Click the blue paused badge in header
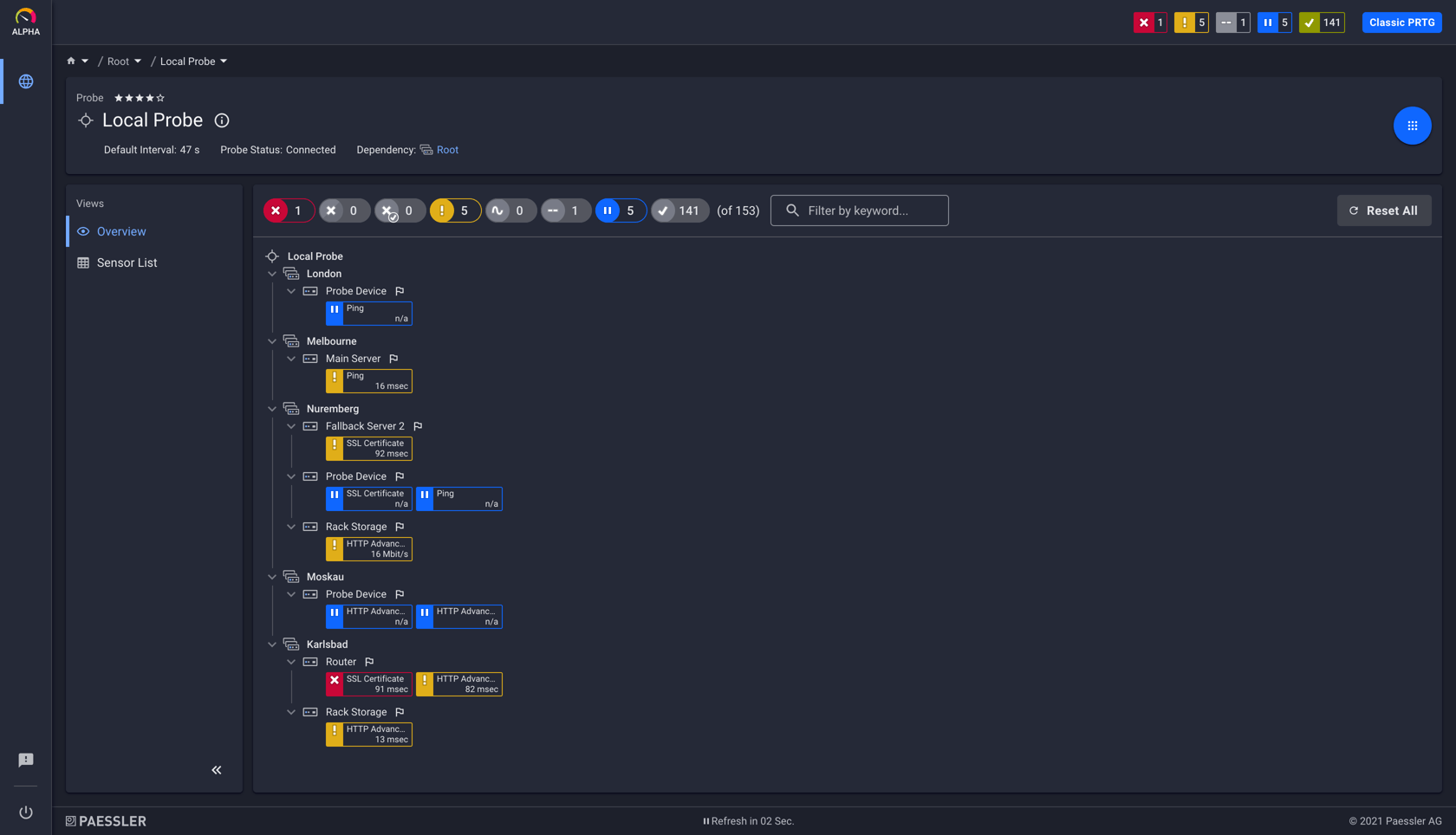Viewport: 1456px width, 835px height. (x=1275, y=23)
